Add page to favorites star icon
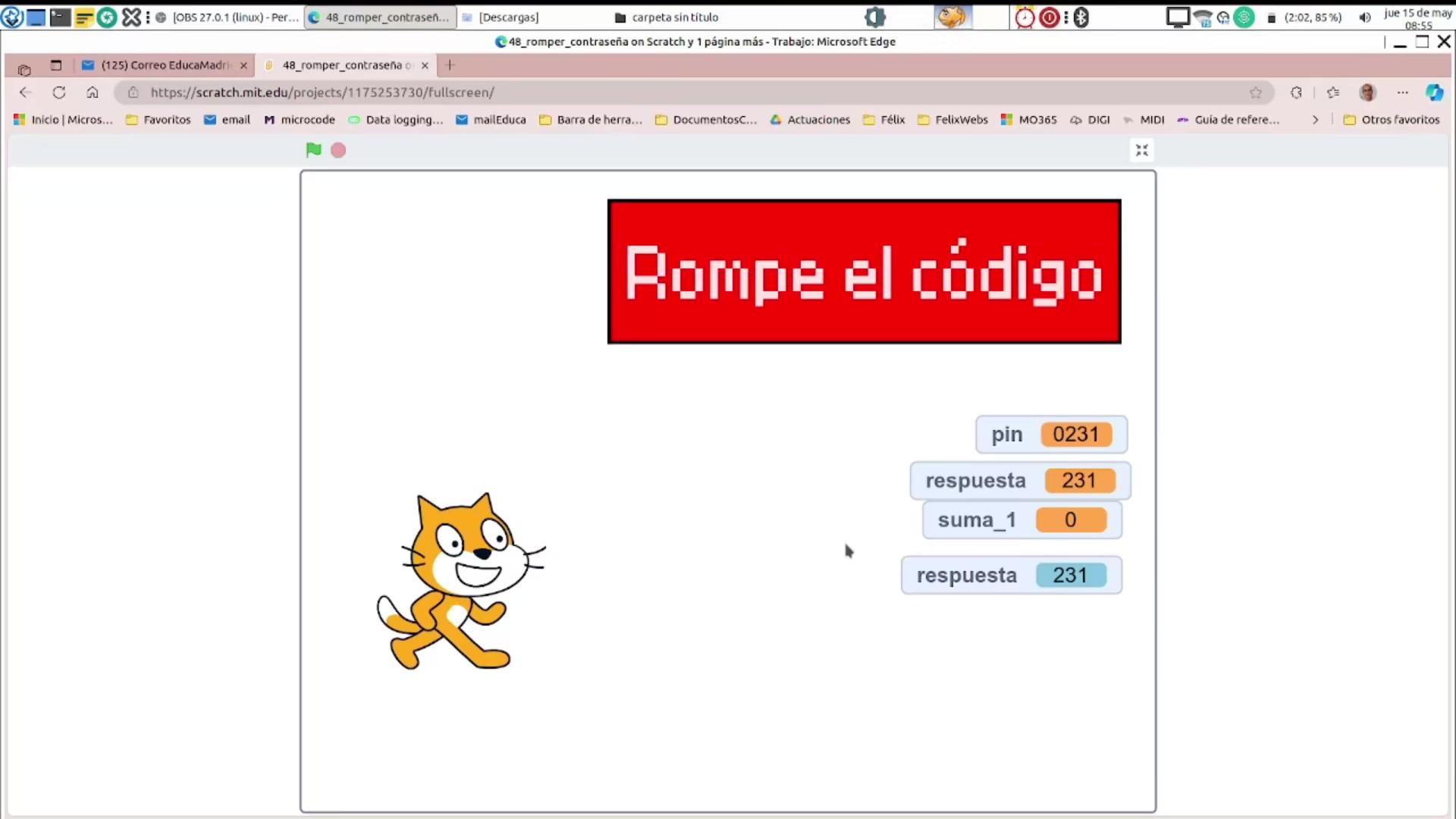Viewport: 1456px width, 819px height. point(1256,93)
